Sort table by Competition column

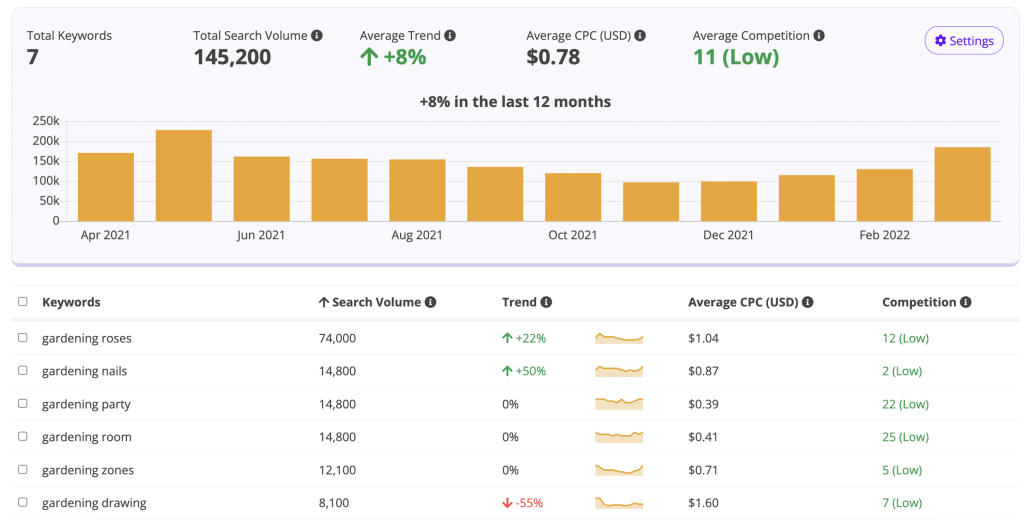(x=918, y=302)
